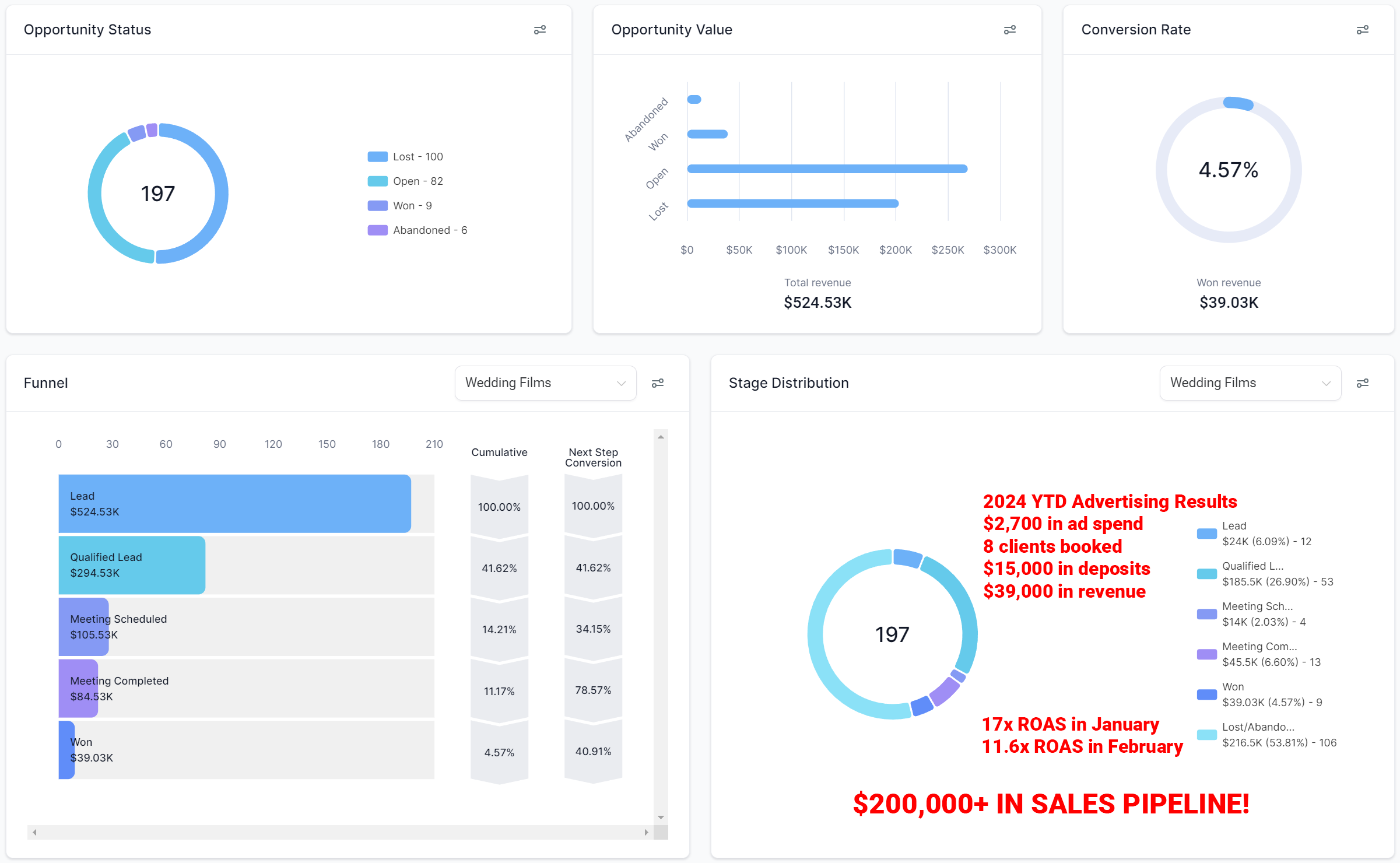Open Conversion Rate widget filter settings

1362,30
